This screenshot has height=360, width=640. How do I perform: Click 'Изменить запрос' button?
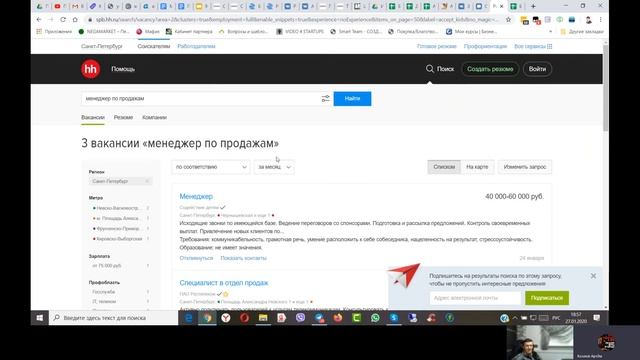point(524,167)
